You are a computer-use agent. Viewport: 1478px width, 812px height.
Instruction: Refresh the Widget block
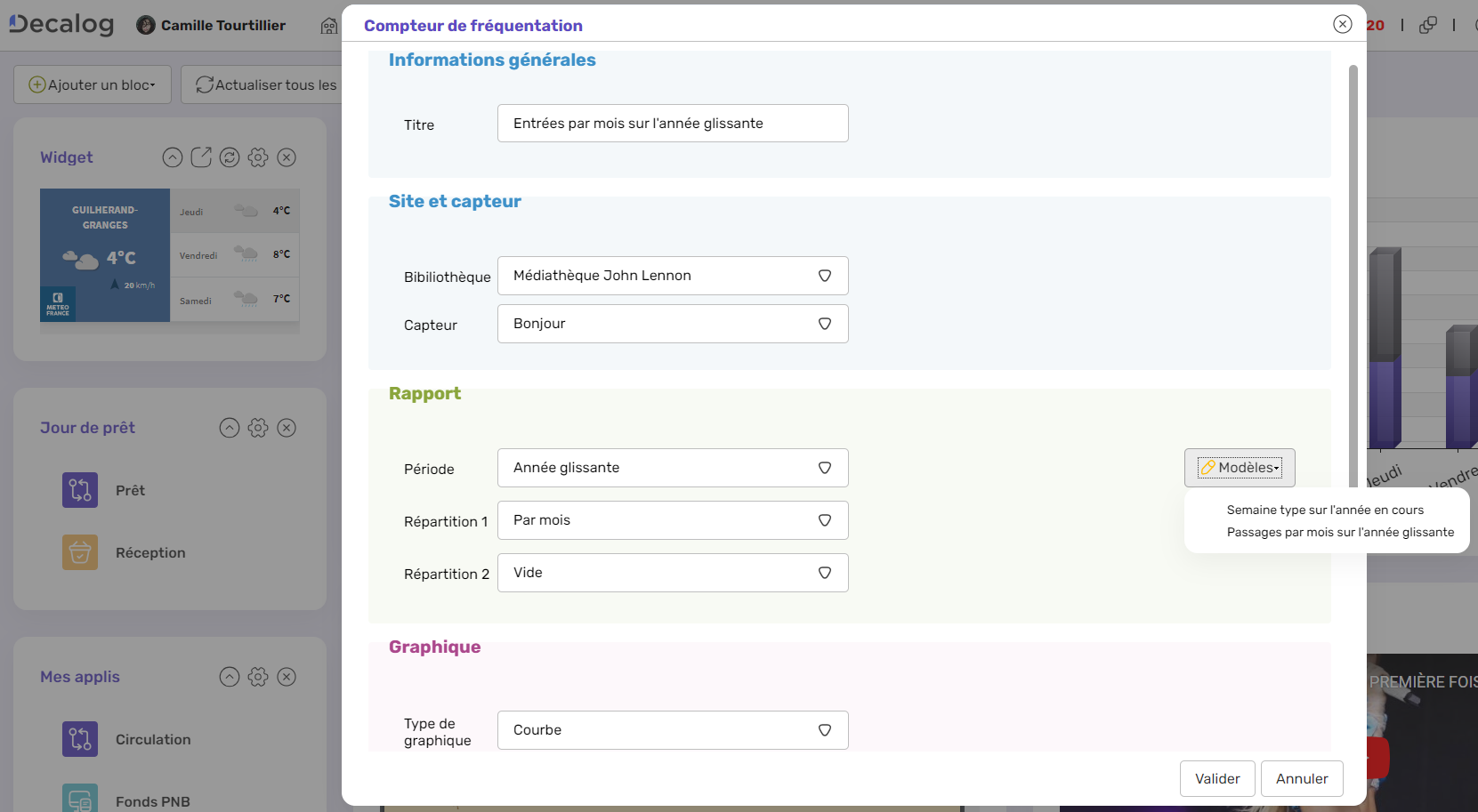(230, 157)
